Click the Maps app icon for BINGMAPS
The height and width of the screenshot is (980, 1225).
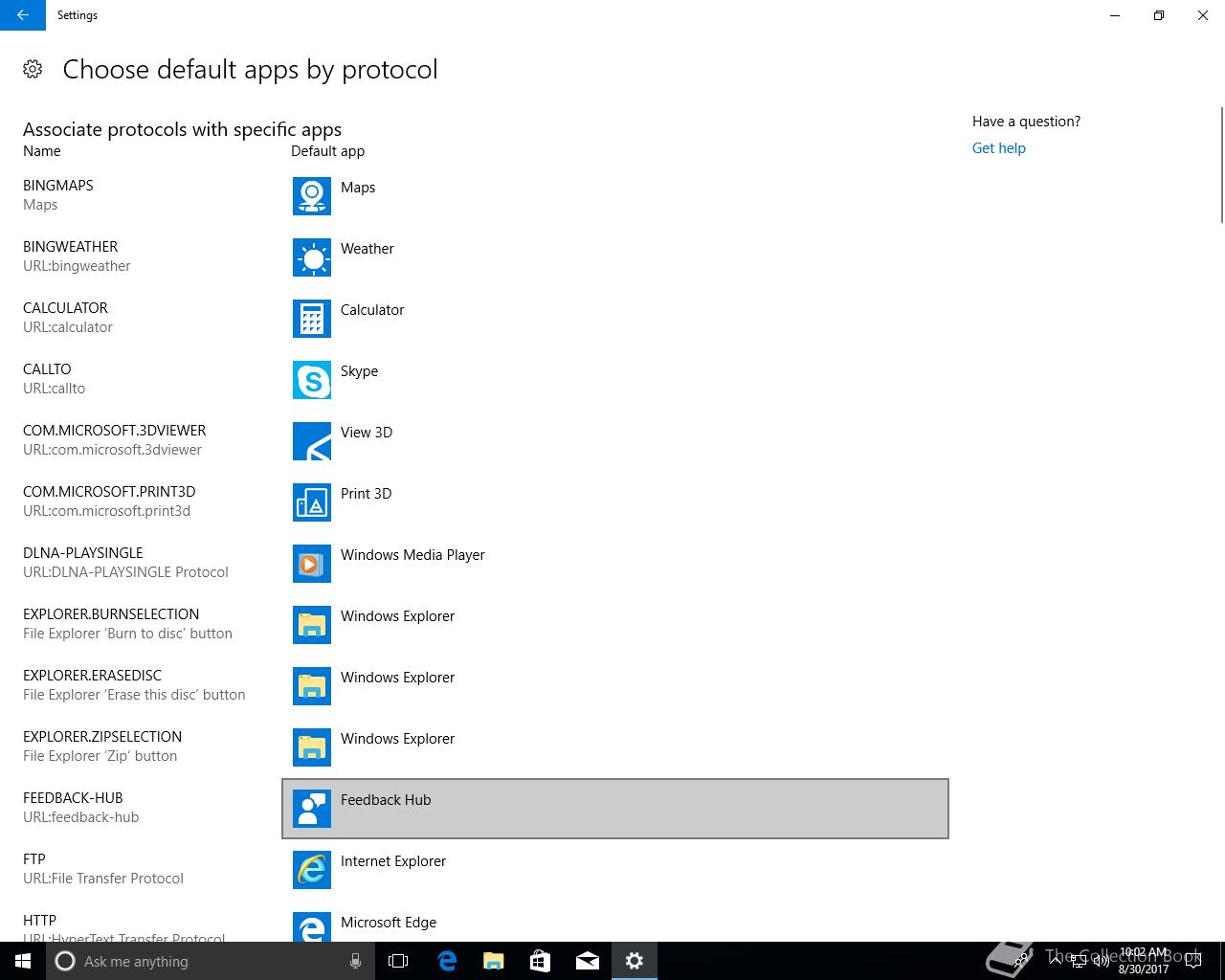[x=312, y=196]
